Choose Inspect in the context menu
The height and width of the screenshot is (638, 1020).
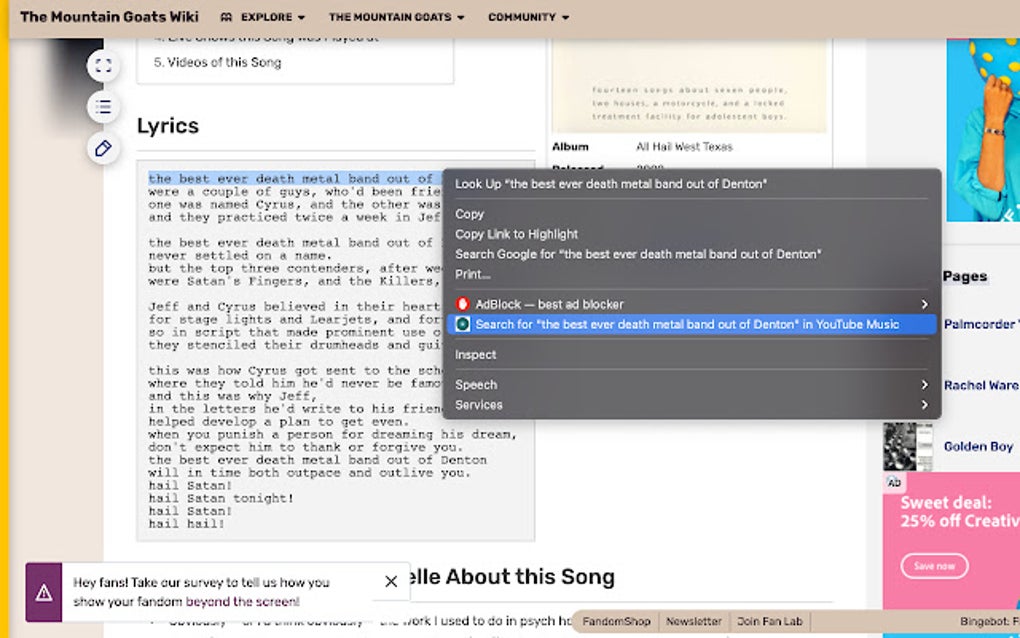pyautogui.click(x=475, y=354)
